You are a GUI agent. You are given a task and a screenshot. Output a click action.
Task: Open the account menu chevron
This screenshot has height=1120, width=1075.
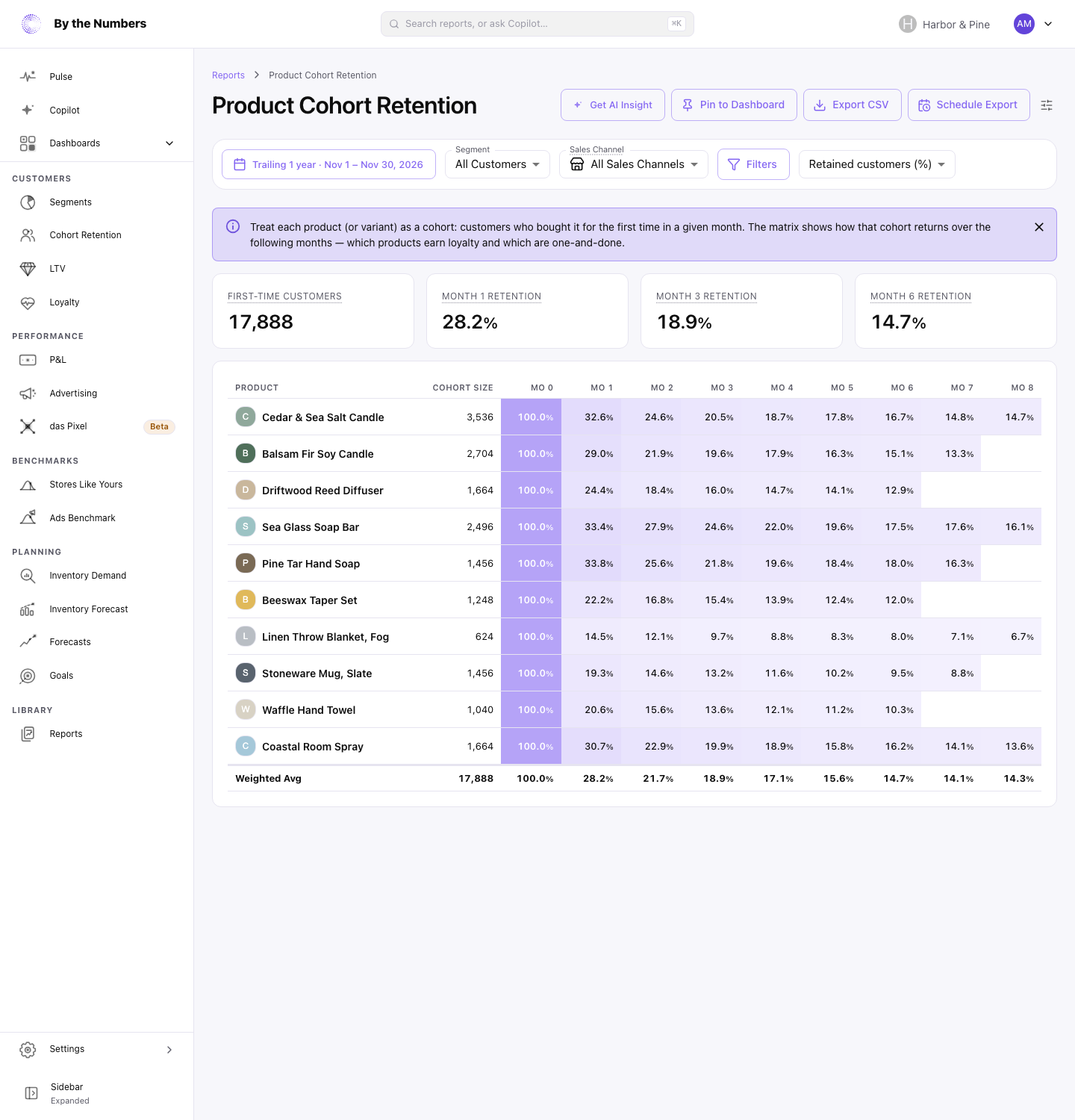pos(1048,24)
